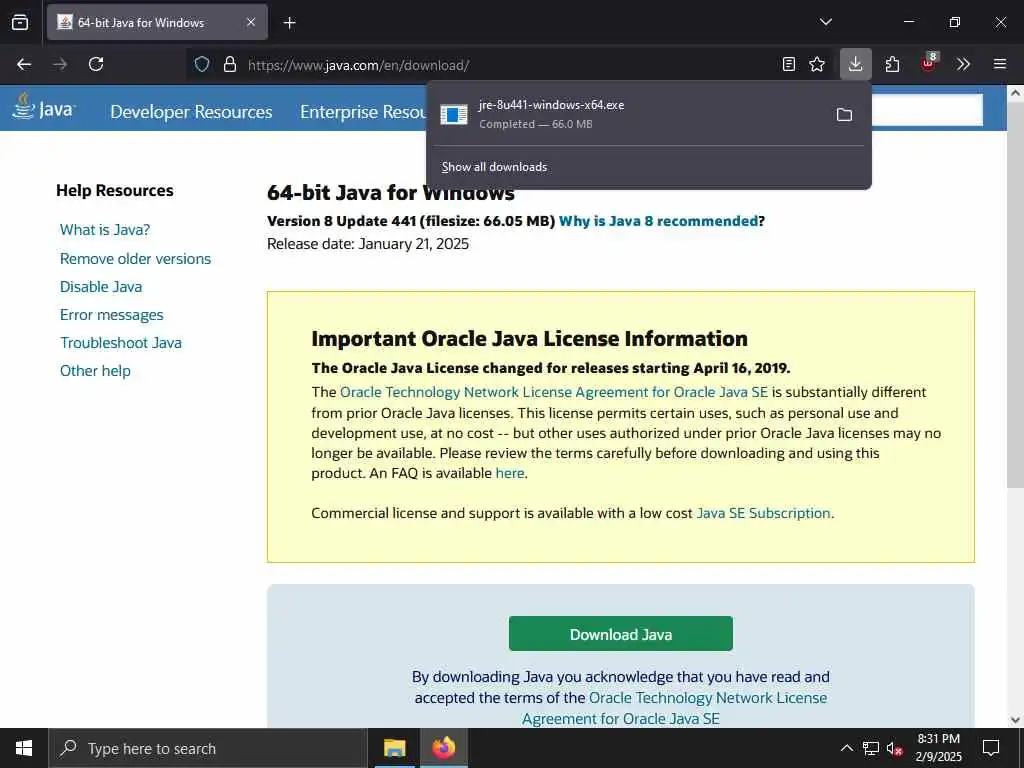This screenshot has height=768, width=1024.
Task: Go to Java logo home
Action: (43, 107)
